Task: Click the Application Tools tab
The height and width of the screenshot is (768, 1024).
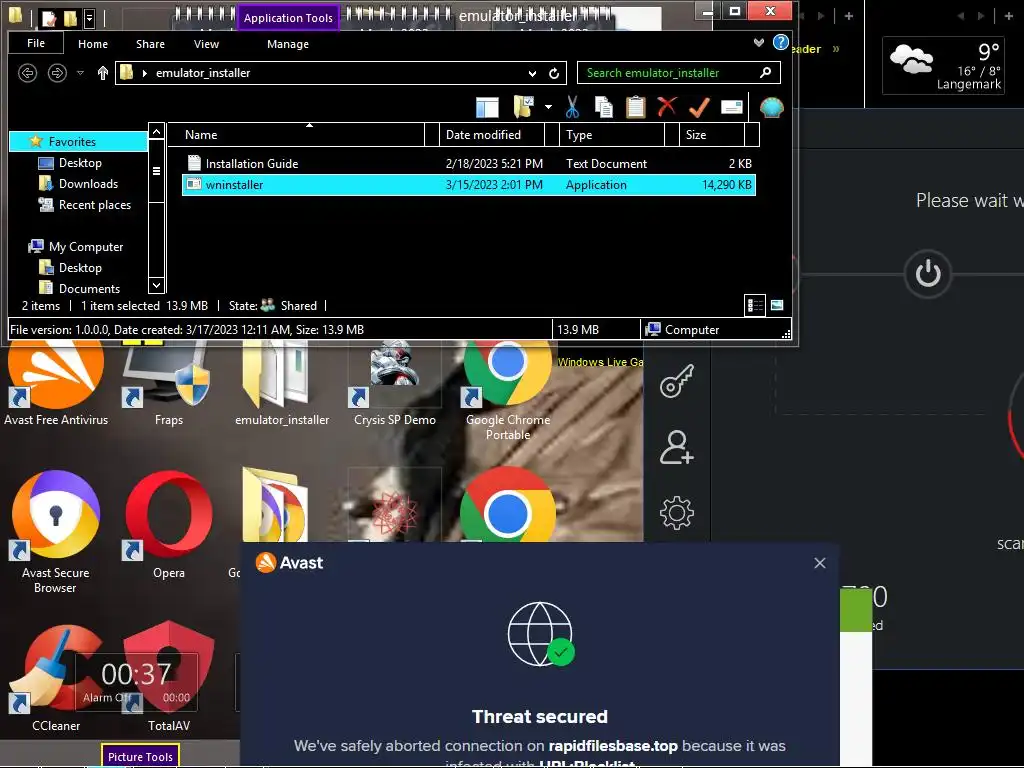Action: pyautogui.click(x=288, y=18)
